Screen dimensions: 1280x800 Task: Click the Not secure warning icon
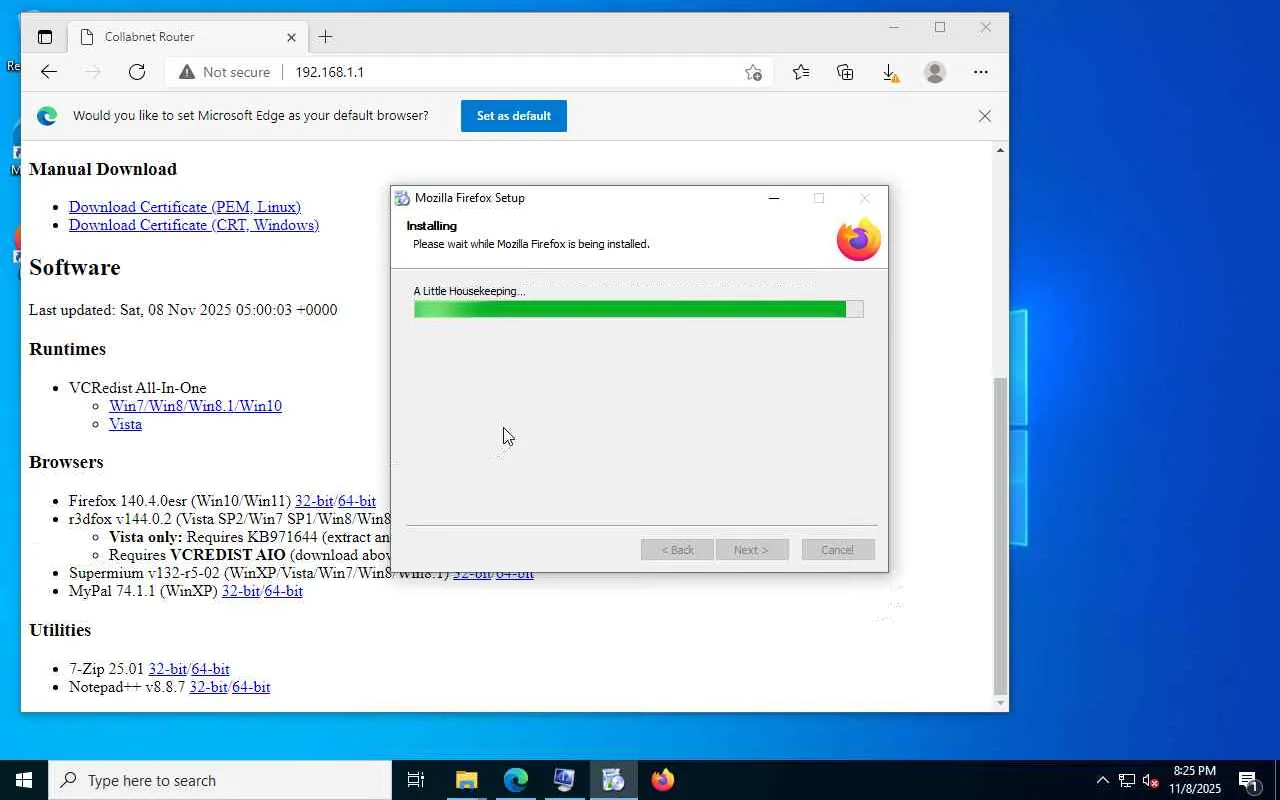pyautogui.click(x=187, y=72)
